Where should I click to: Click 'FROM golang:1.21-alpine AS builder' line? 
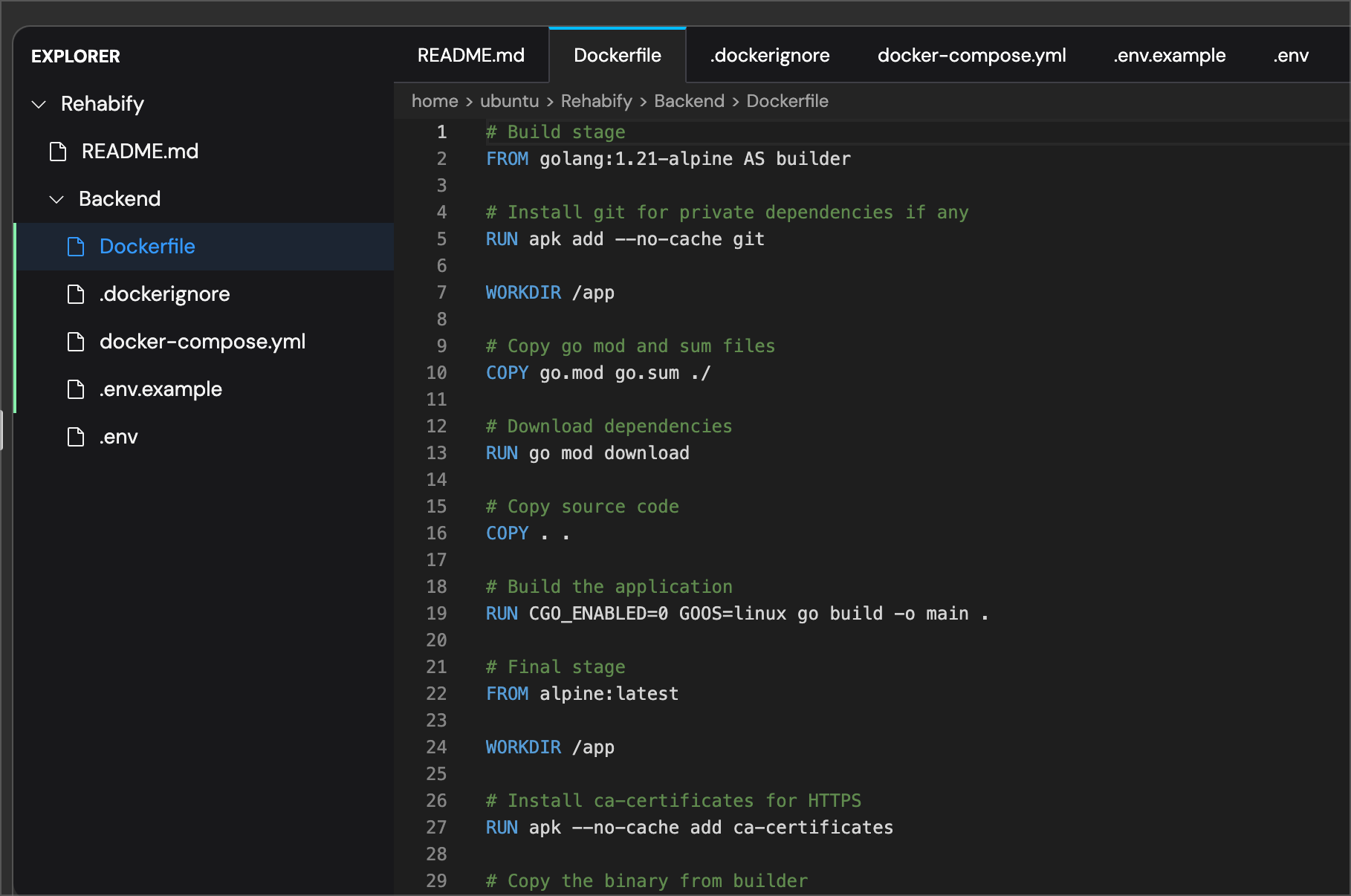click(669, 159)
